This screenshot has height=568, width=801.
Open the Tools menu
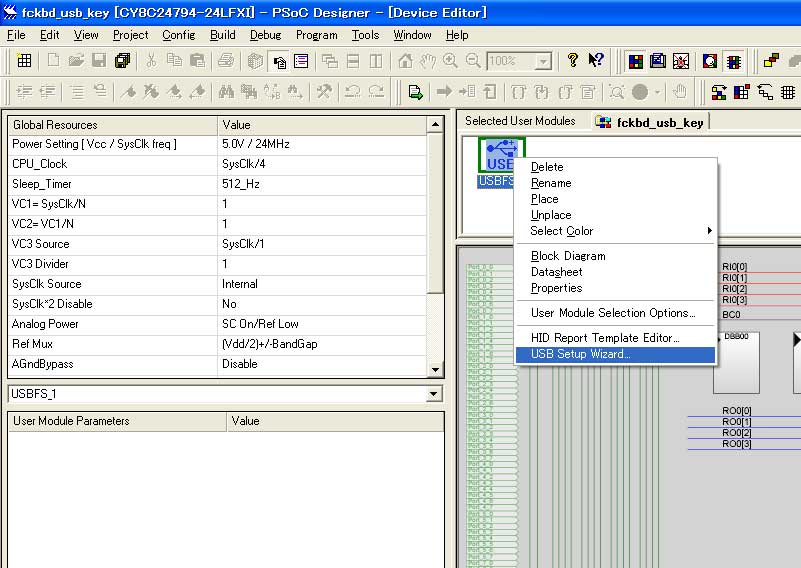tap(365, 35)
